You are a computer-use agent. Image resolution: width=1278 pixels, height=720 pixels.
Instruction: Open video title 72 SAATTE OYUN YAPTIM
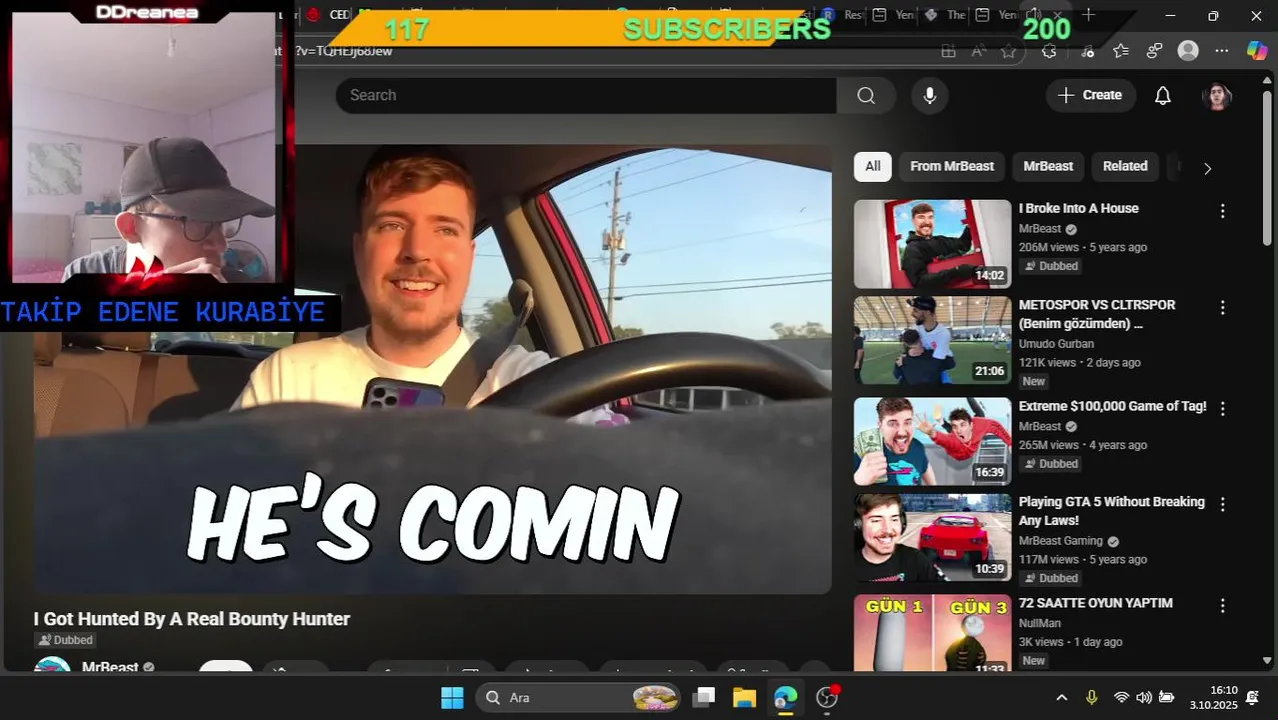(1095, 603)
